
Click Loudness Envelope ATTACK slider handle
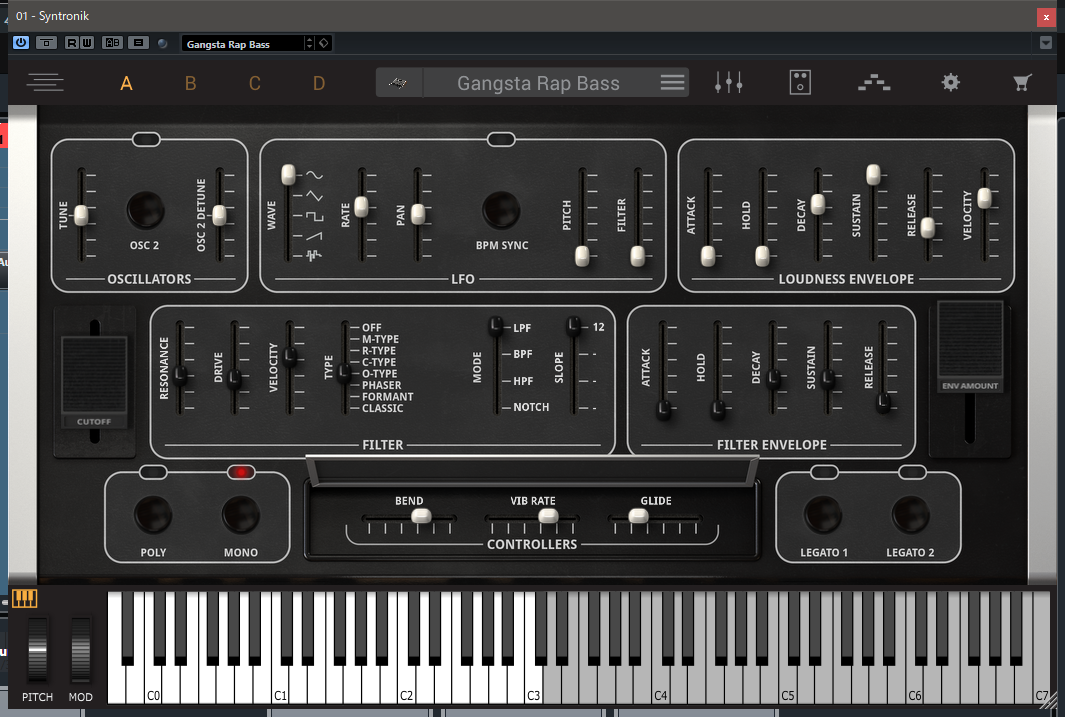pyautogui.click(x=708, y=256)
